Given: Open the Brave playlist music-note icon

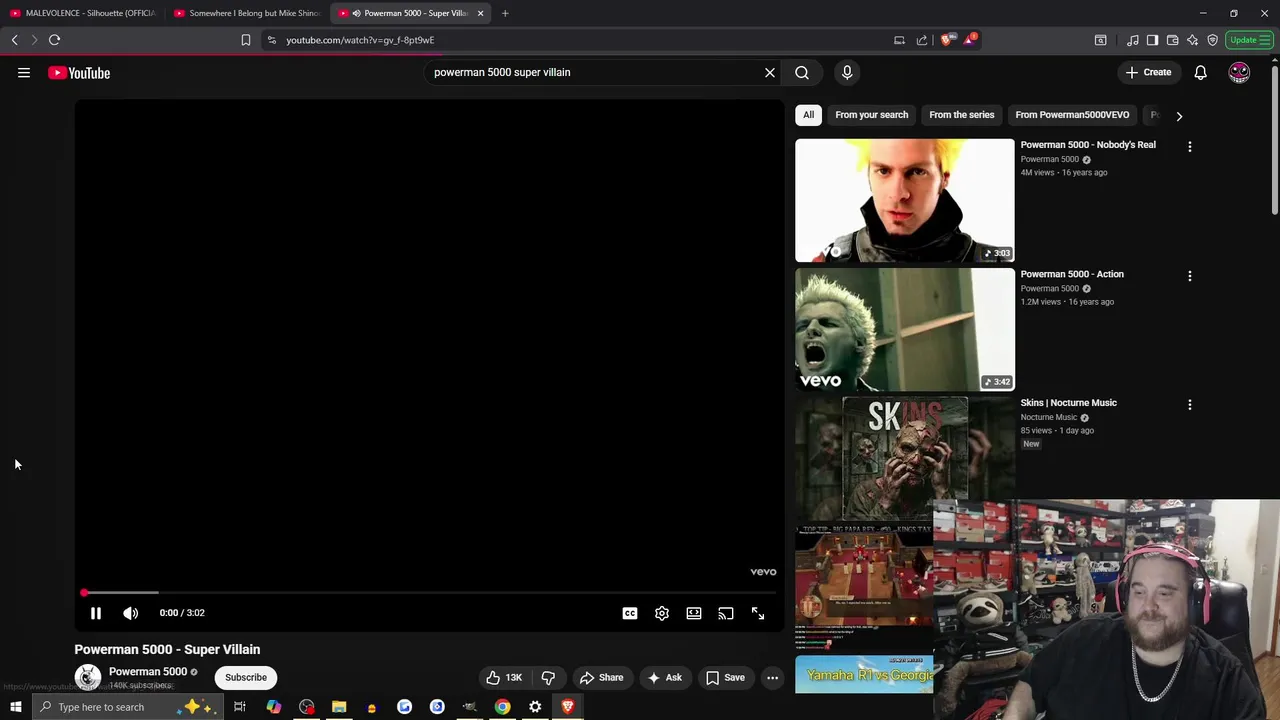Looking at the screenshot, I should [x=1132, y=40].
